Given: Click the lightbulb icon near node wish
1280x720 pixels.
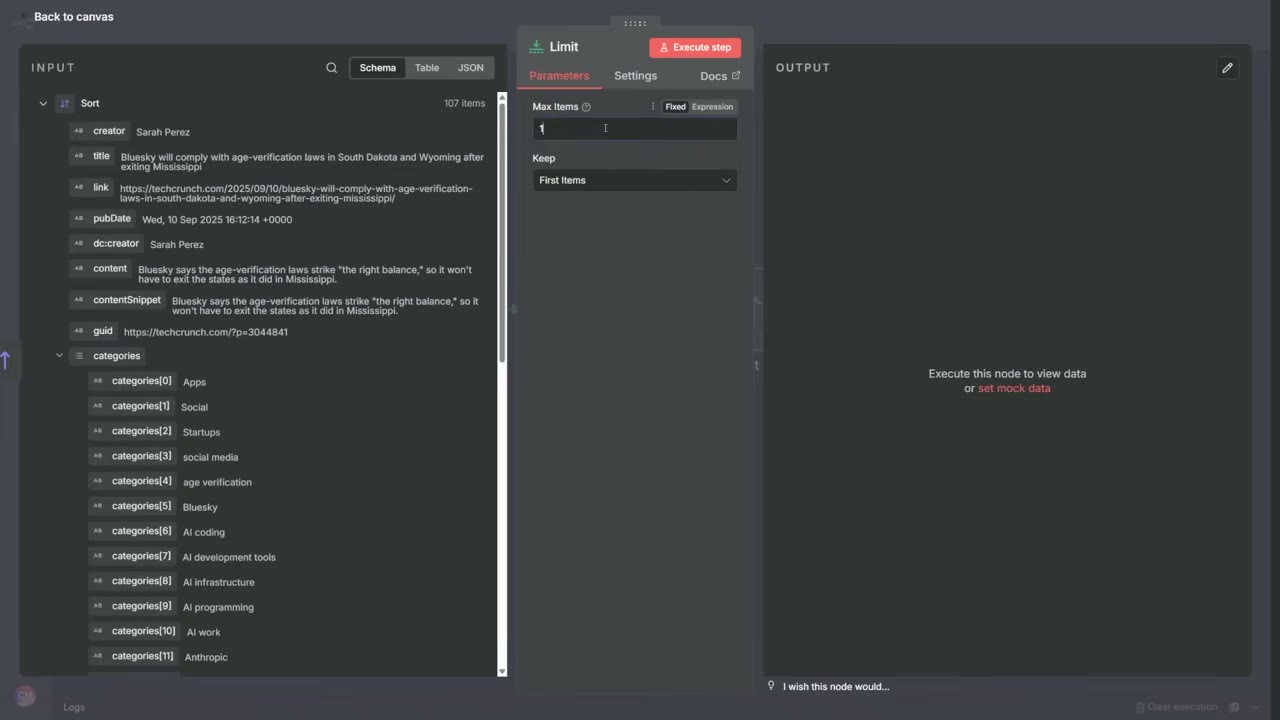Looking at the screenshot, I should click(771, 686).
